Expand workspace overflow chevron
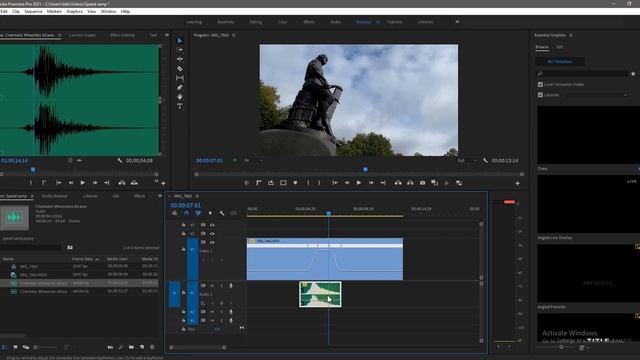The image size is (640, 360). click(457, 22)
